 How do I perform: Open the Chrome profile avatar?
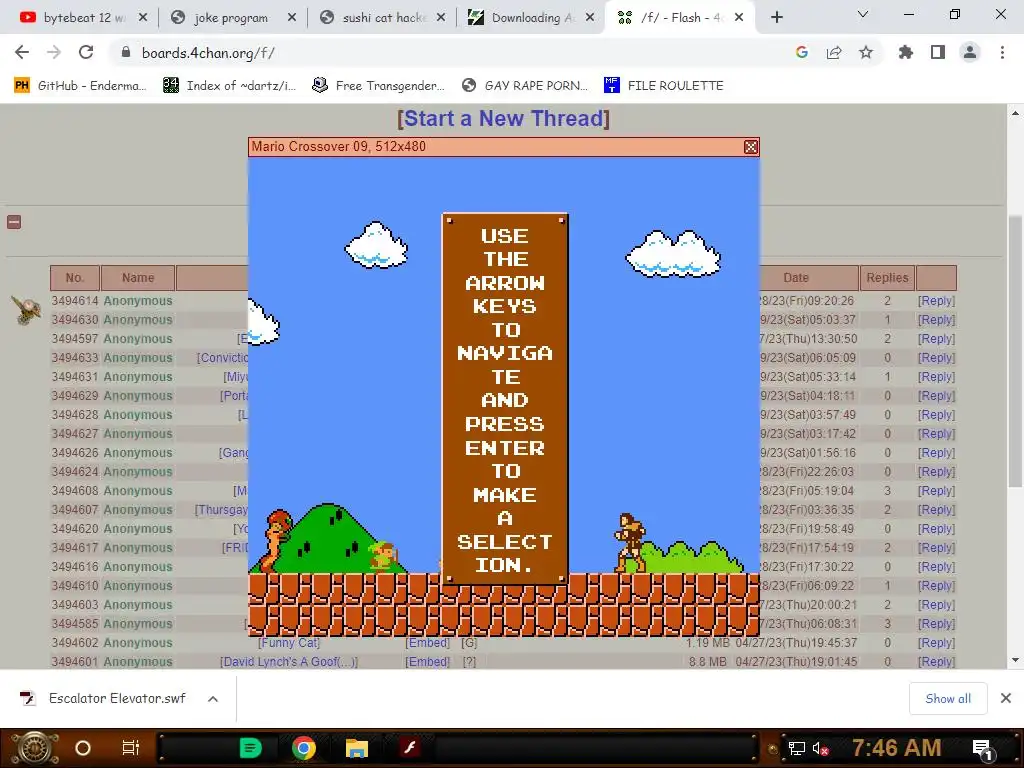click(x=970, y=52)
